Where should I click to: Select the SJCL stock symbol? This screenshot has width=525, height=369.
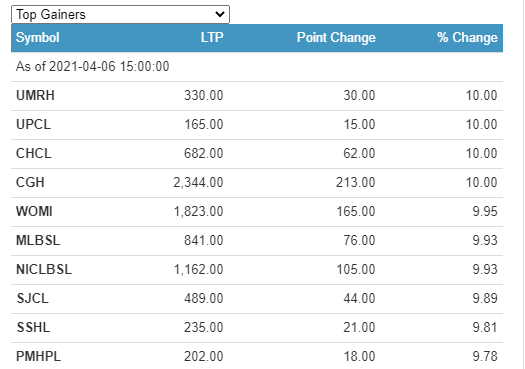tap(33, 298)
